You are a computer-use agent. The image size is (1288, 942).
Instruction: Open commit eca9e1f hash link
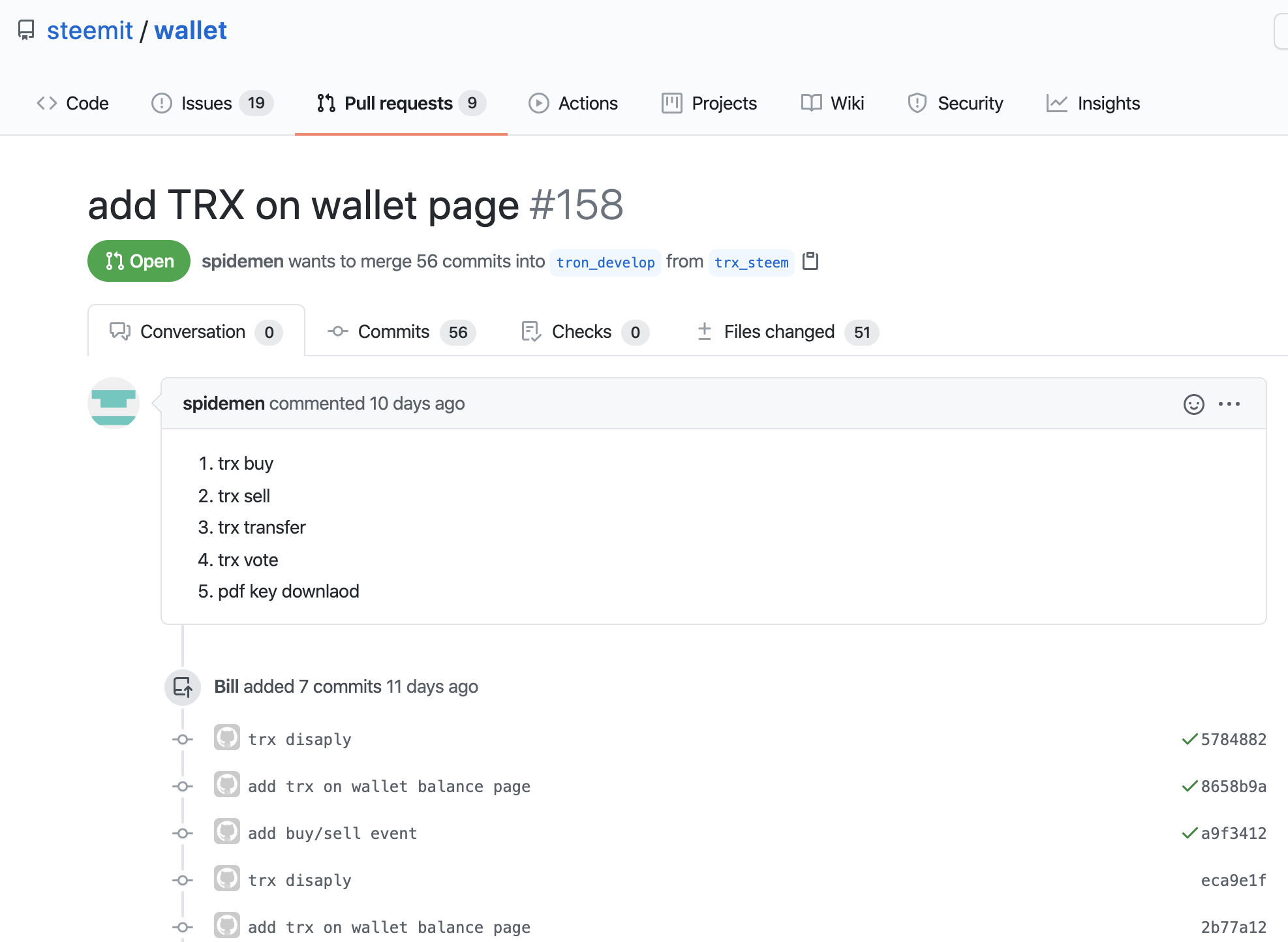point(1233,880)
